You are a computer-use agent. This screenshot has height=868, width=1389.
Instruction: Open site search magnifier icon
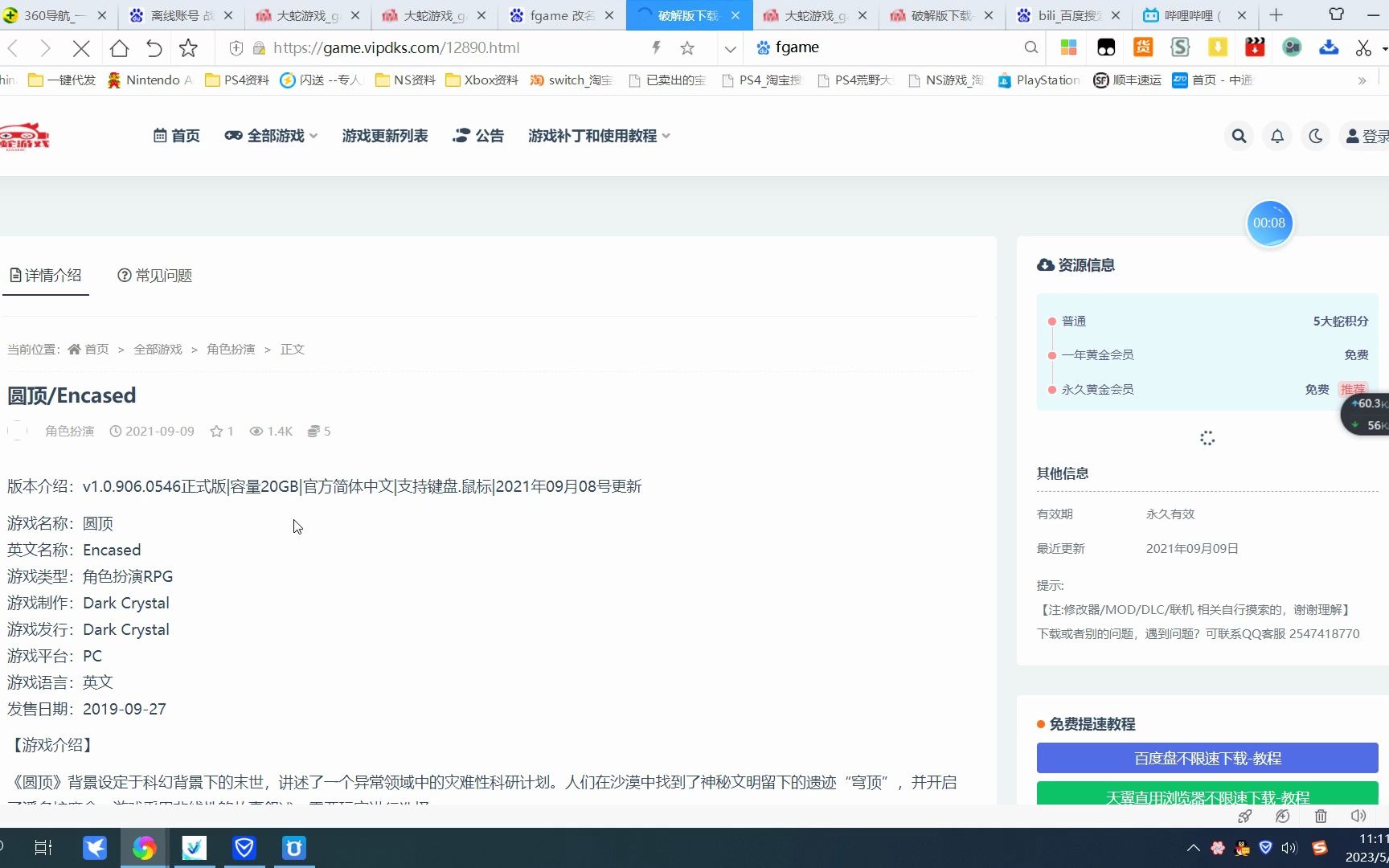(1239, 136)
